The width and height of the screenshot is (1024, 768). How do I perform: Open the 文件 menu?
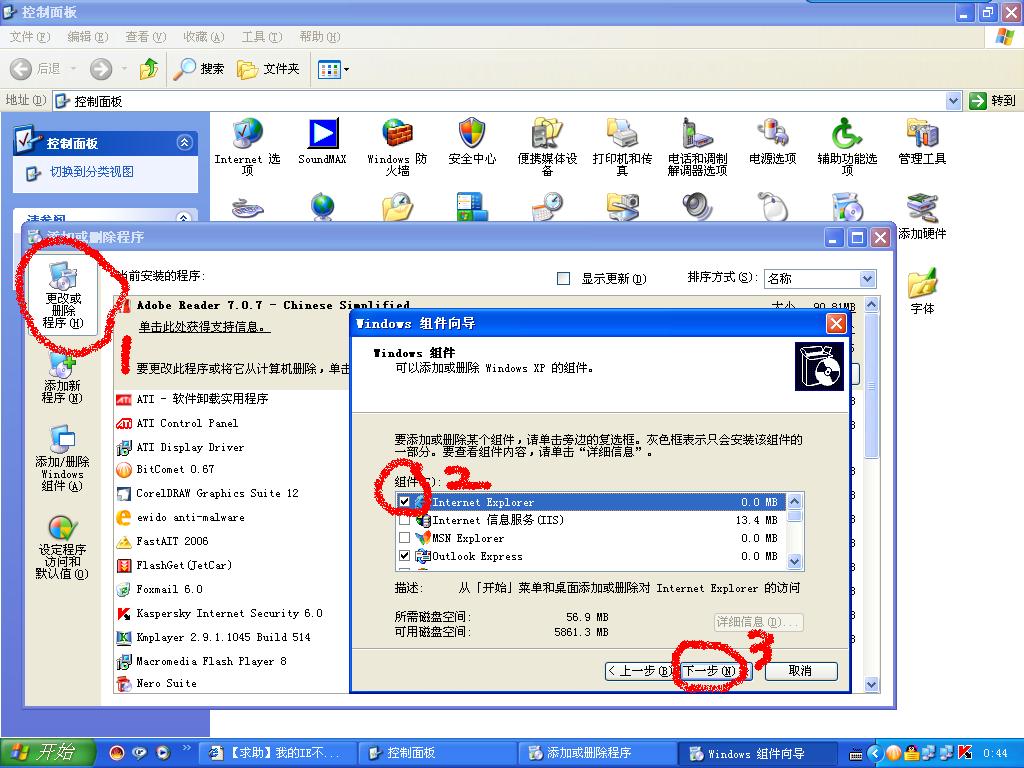[x=29, y=37]
